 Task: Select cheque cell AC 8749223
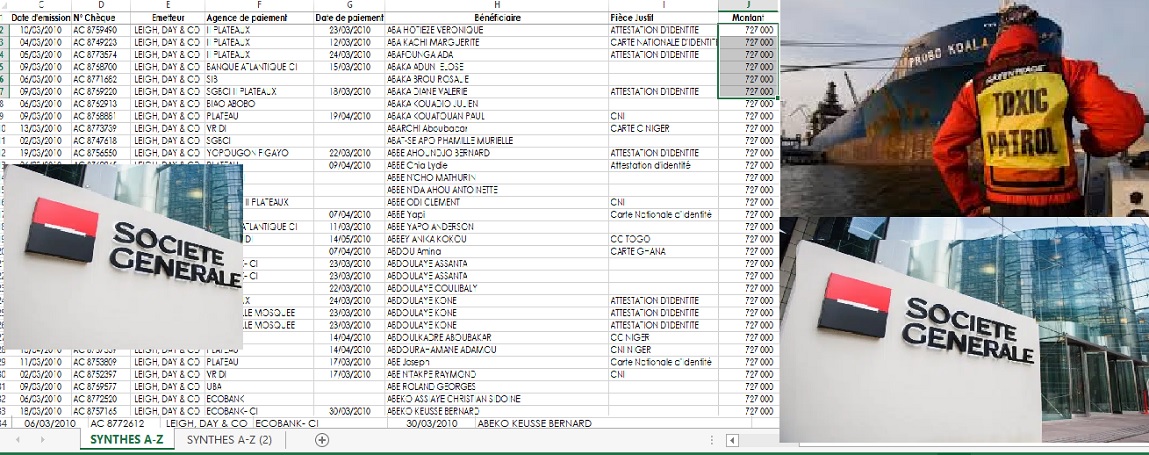(x=101, y=42)
